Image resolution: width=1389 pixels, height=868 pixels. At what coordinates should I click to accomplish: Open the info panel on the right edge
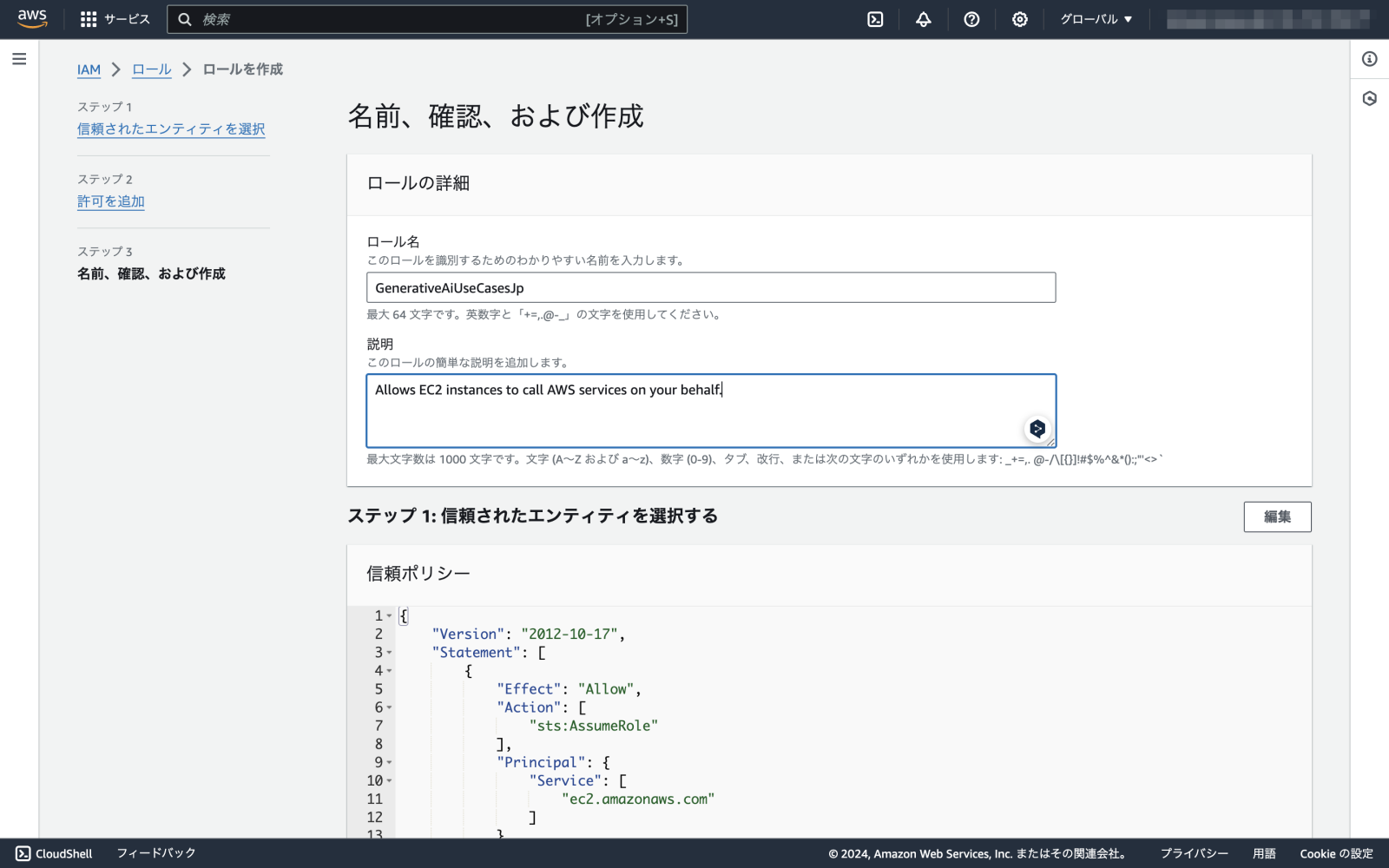[1369, 59]
